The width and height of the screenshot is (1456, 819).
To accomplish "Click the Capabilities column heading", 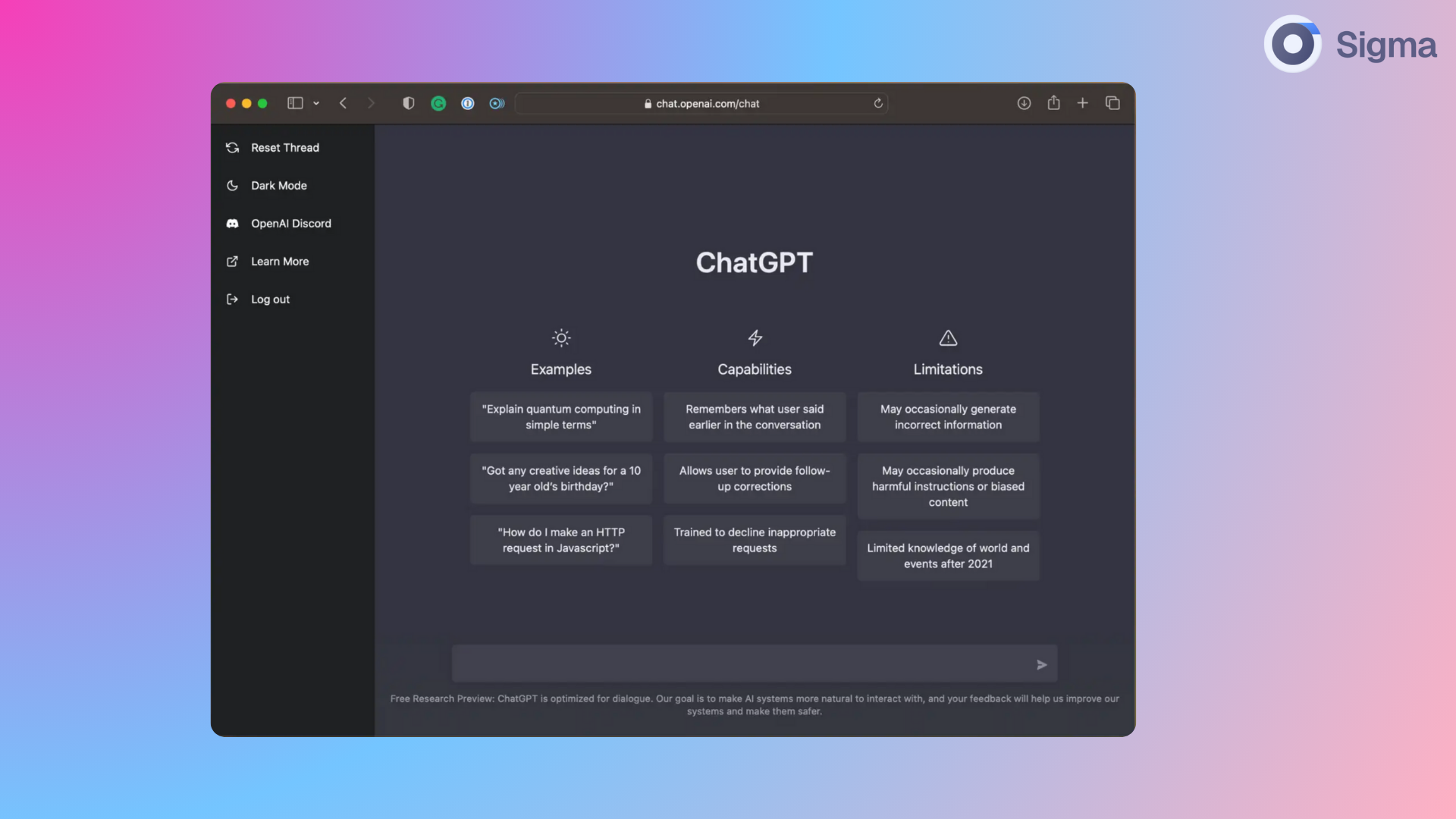I will tap(755, 369).
